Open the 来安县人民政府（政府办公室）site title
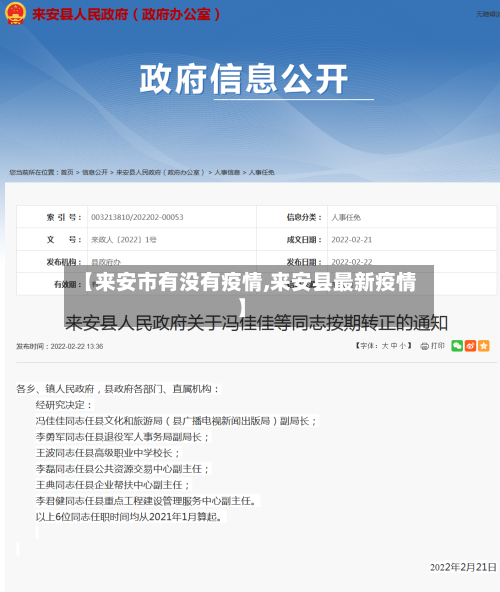500x592 pixels. [x=127, y=14]
